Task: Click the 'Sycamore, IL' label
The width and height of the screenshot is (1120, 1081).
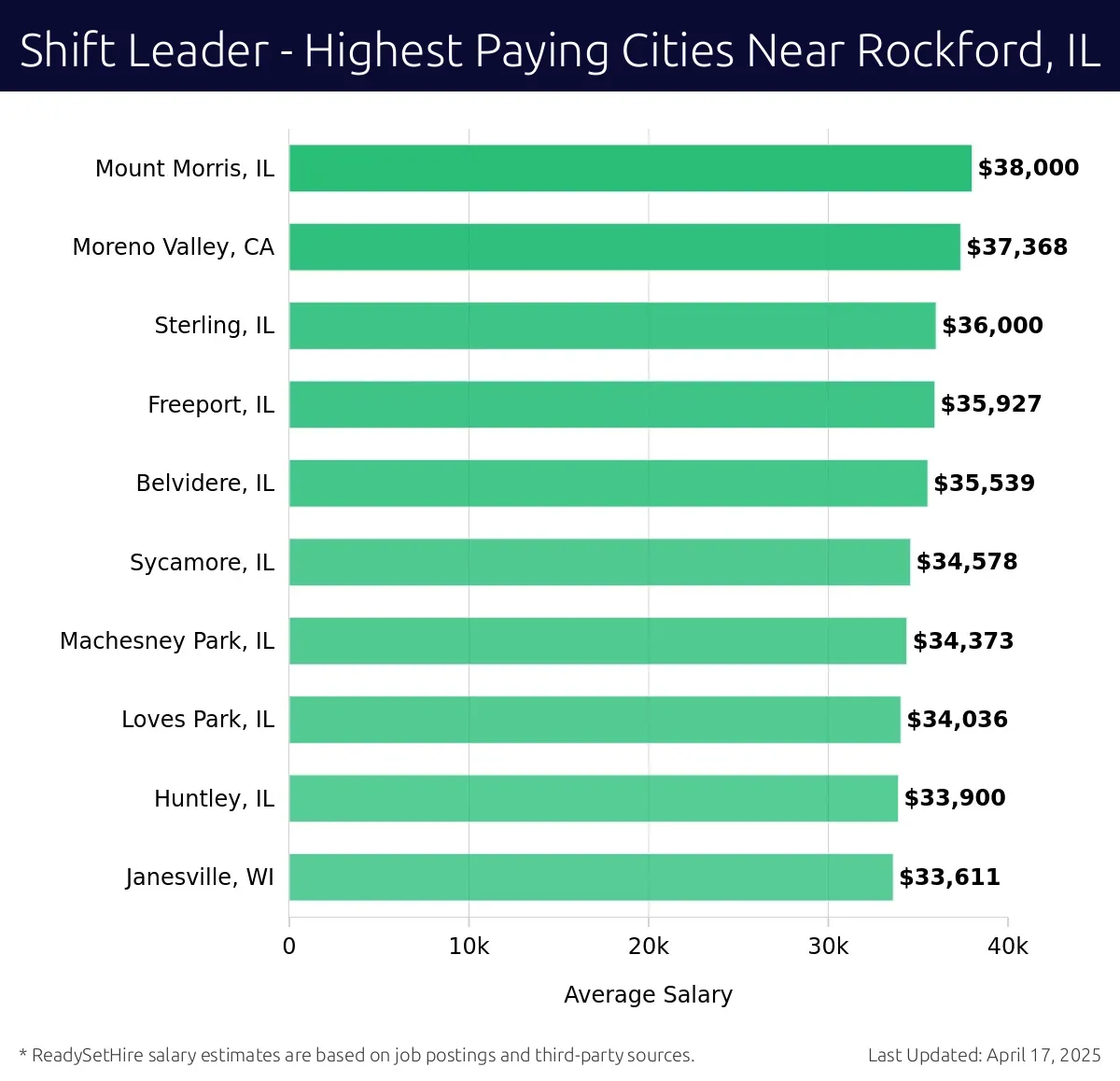Action: pyautogui.click(x=203, y=563)
